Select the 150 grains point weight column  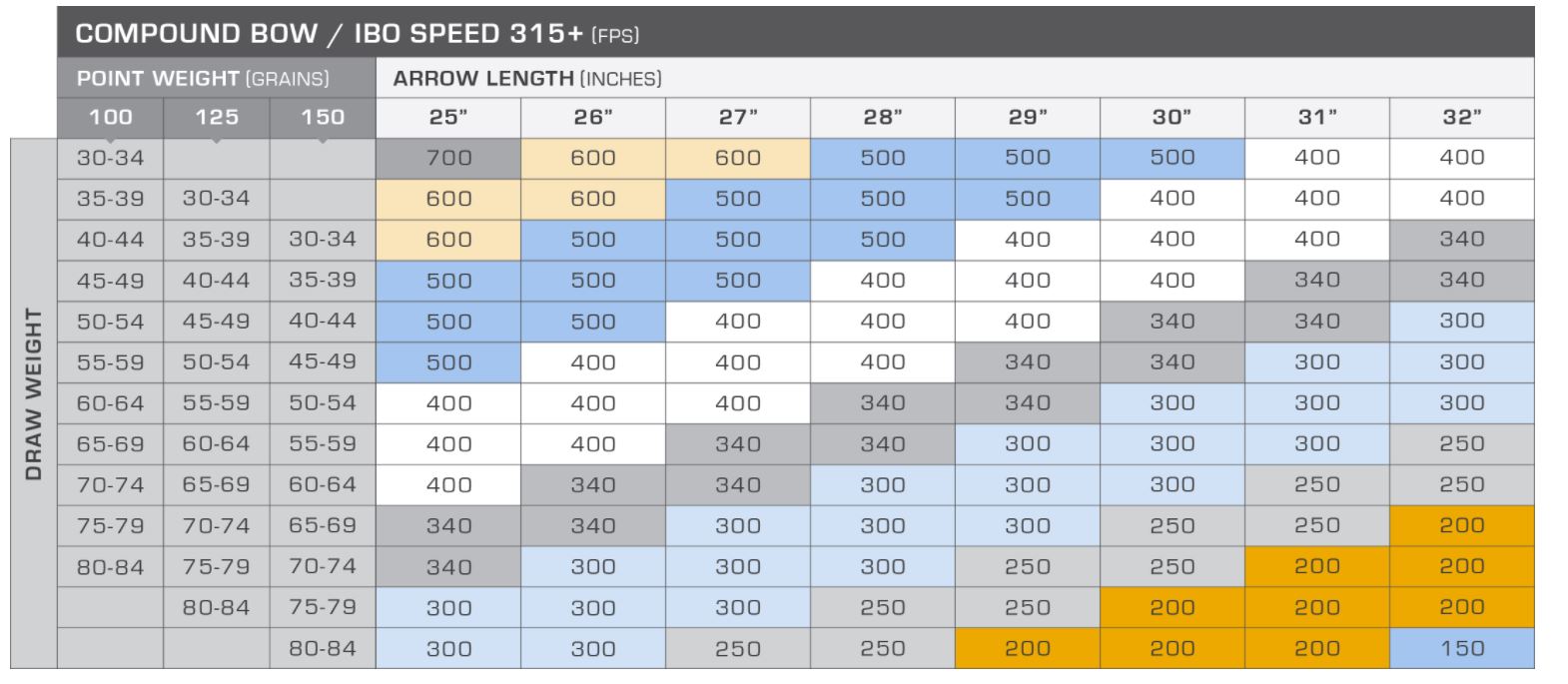click(323, 117)
